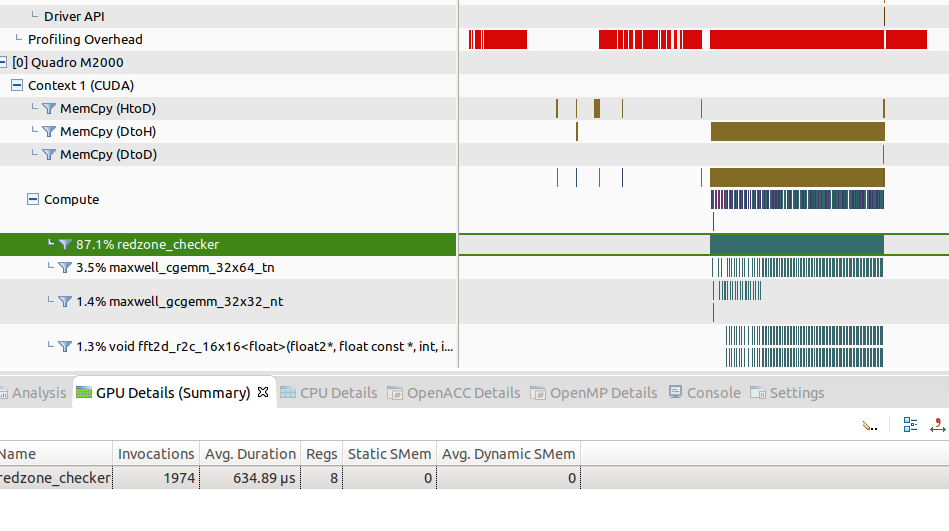Select the 1.4% maxwell_gcgemm_32x32_nt row
Viewport: 949px width, 531px height.
(228, 301)
